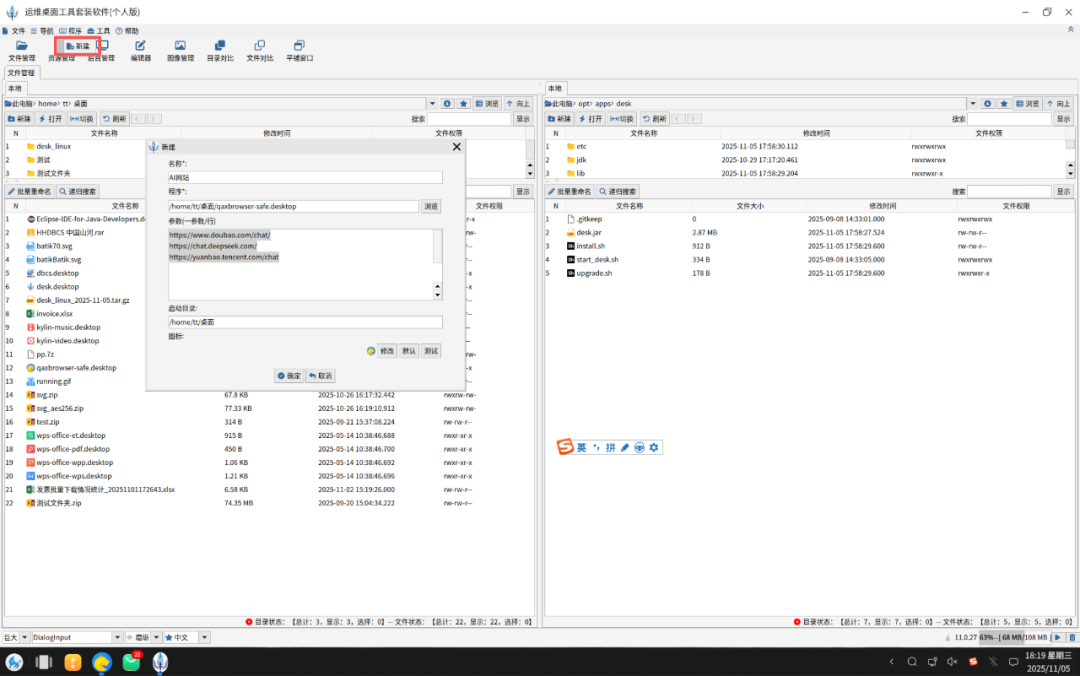This screenshot has height=676, width=1080.
Task: Open the search icon in system taskbar
Action: pyautogui.click(x=912, y=662)
